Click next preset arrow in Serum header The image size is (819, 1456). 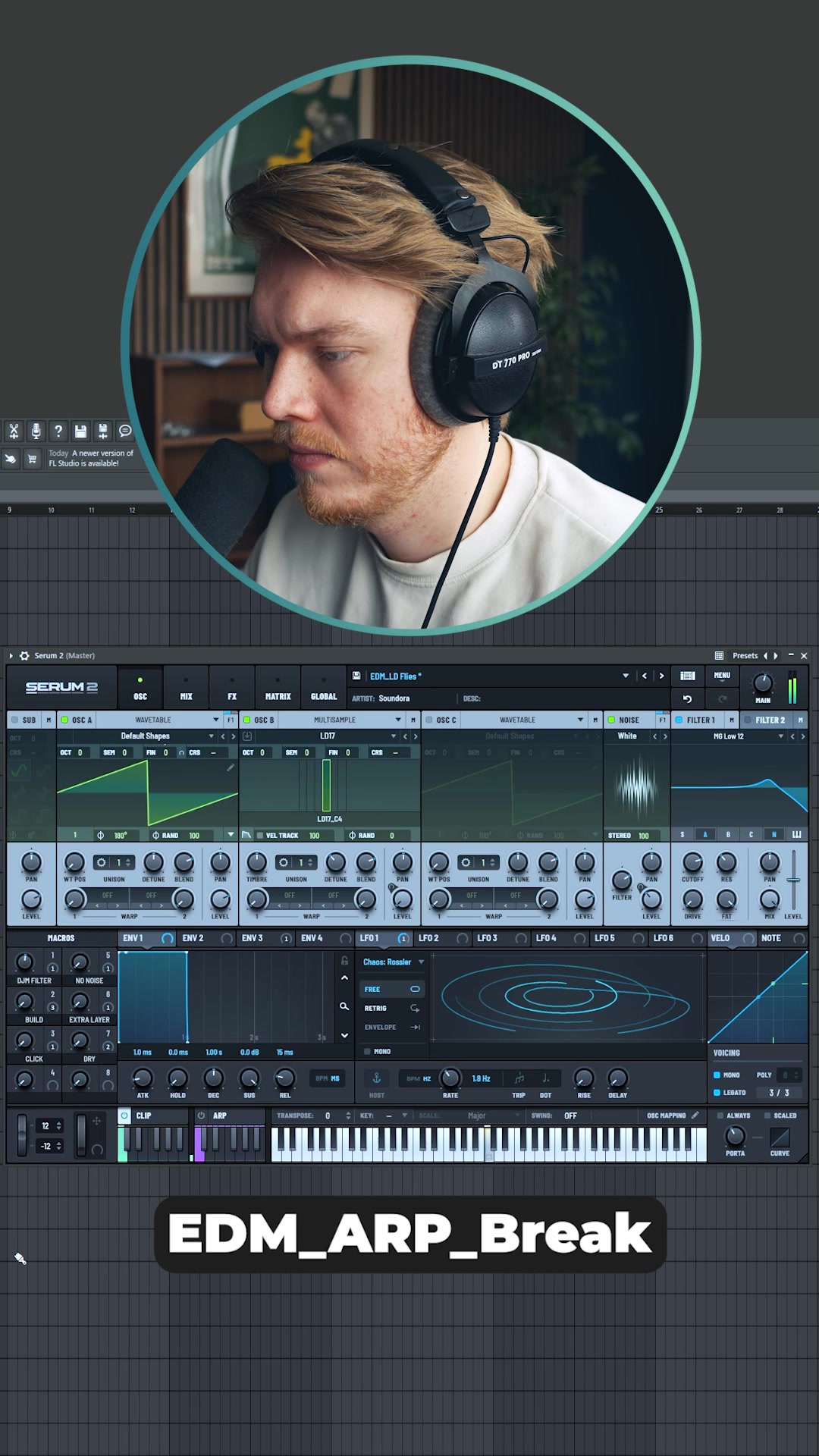pyautogui.click(x=661, y=676)
